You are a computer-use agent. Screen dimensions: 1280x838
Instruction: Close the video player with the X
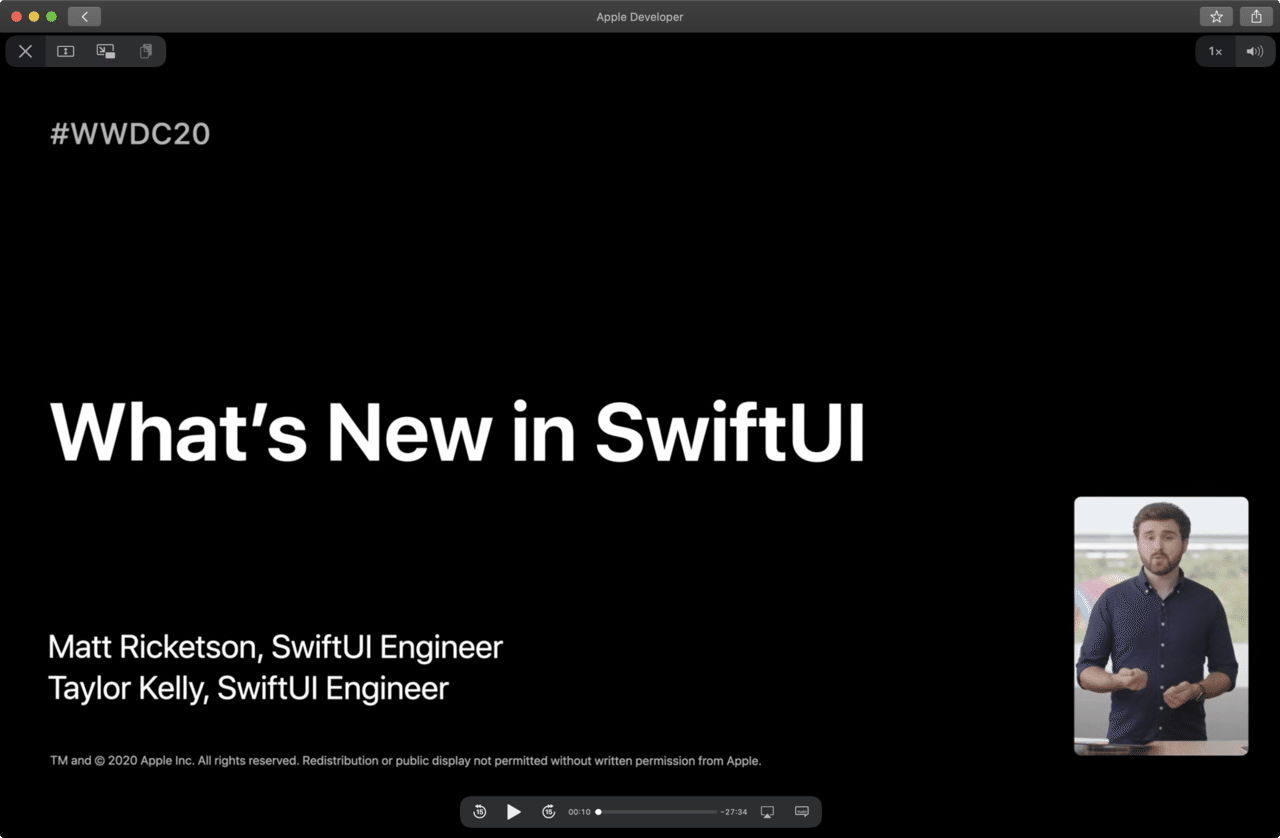[x=26, y=51]
